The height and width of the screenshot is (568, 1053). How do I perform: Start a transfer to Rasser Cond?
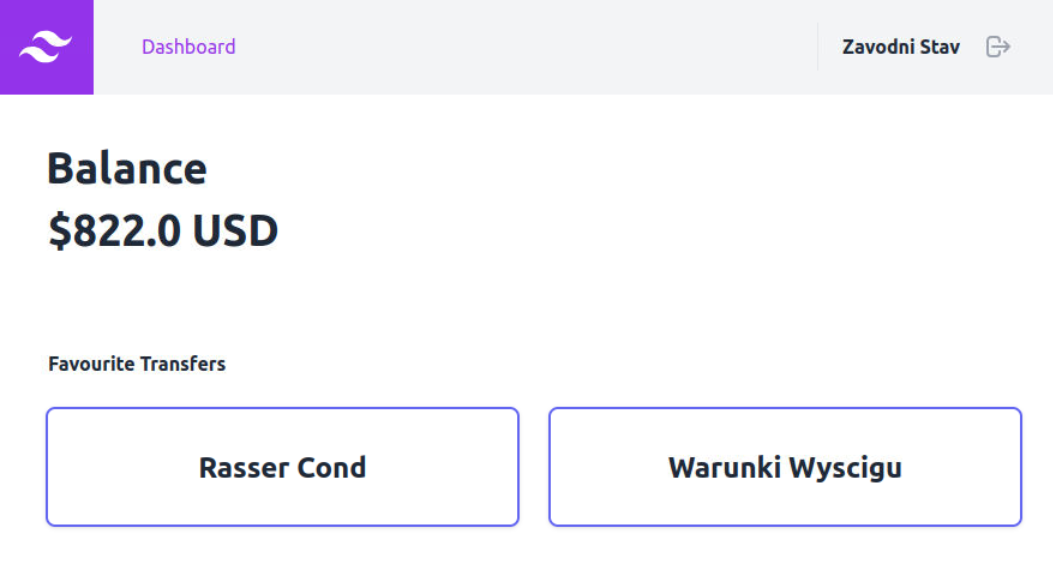click(x=282, y=466)
